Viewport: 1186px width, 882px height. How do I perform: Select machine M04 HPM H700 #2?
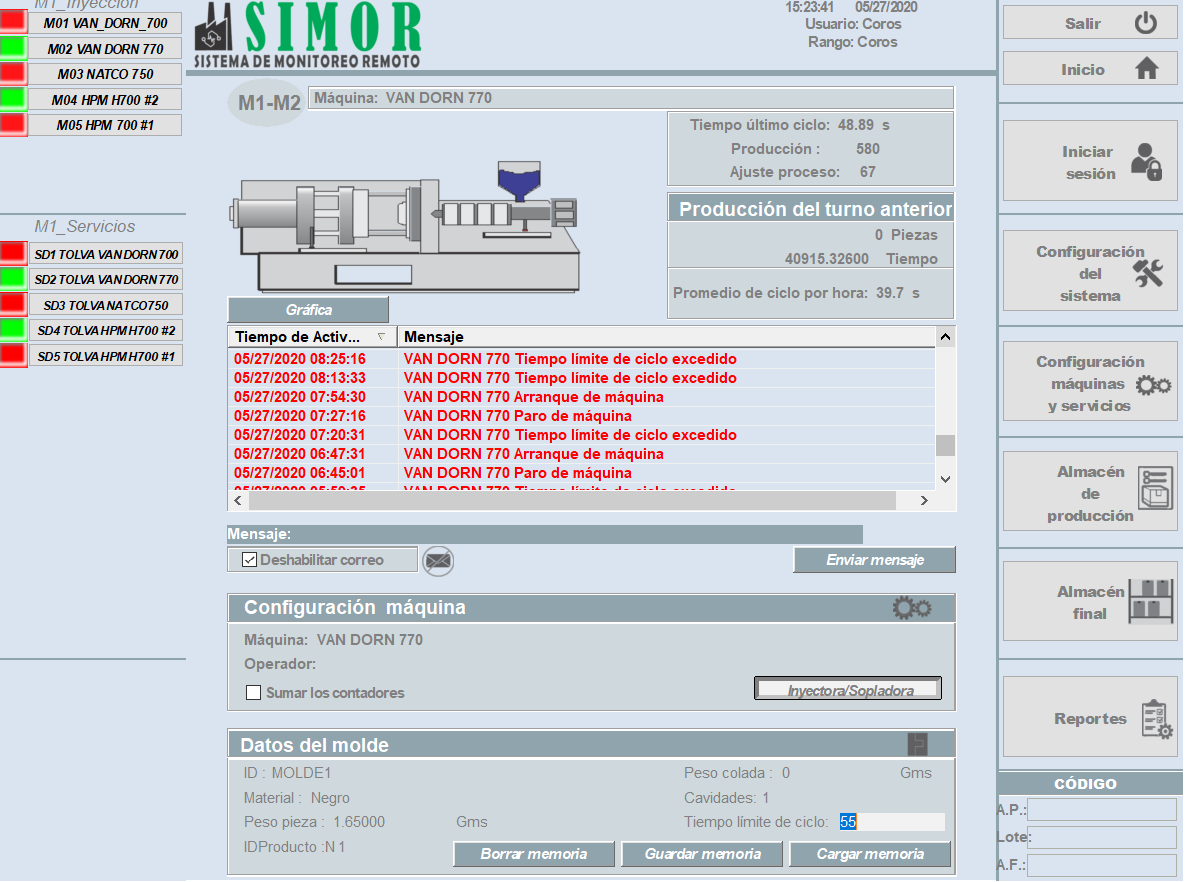(x=105, y=99)
